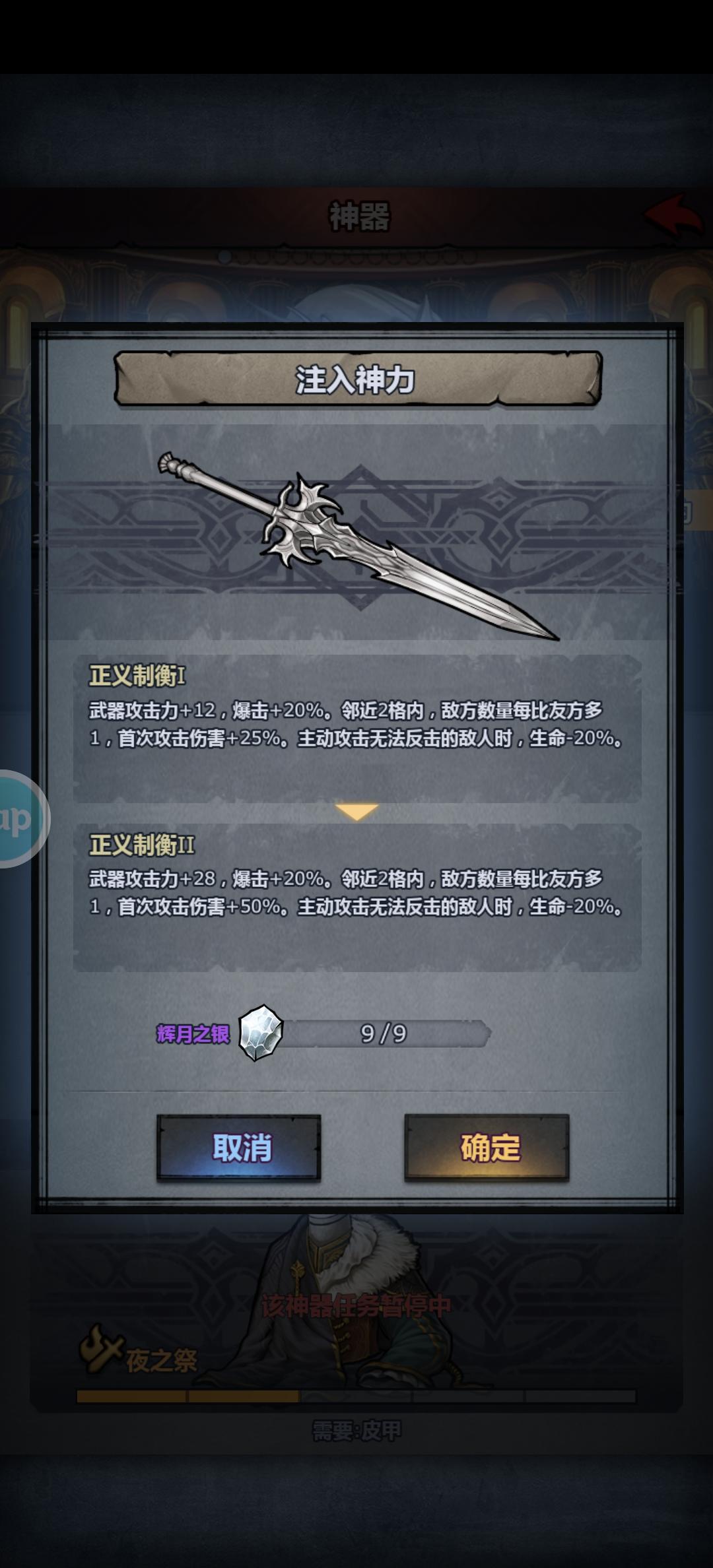This screenshot has height=1568, width=713.
Task: Tap the 需要:皮甲 requirement text
Action: pos(356,1431)
